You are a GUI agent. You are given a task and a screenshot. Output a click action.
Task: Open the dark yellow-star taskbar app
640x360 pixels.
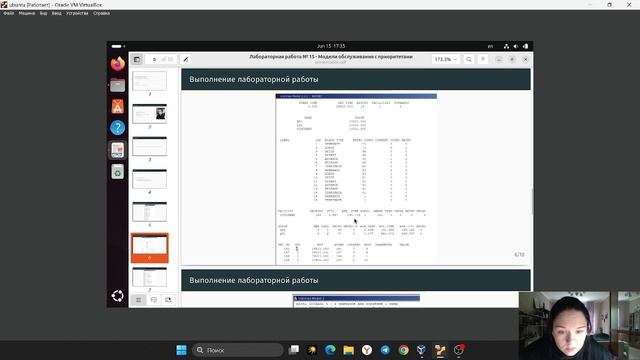312,350
